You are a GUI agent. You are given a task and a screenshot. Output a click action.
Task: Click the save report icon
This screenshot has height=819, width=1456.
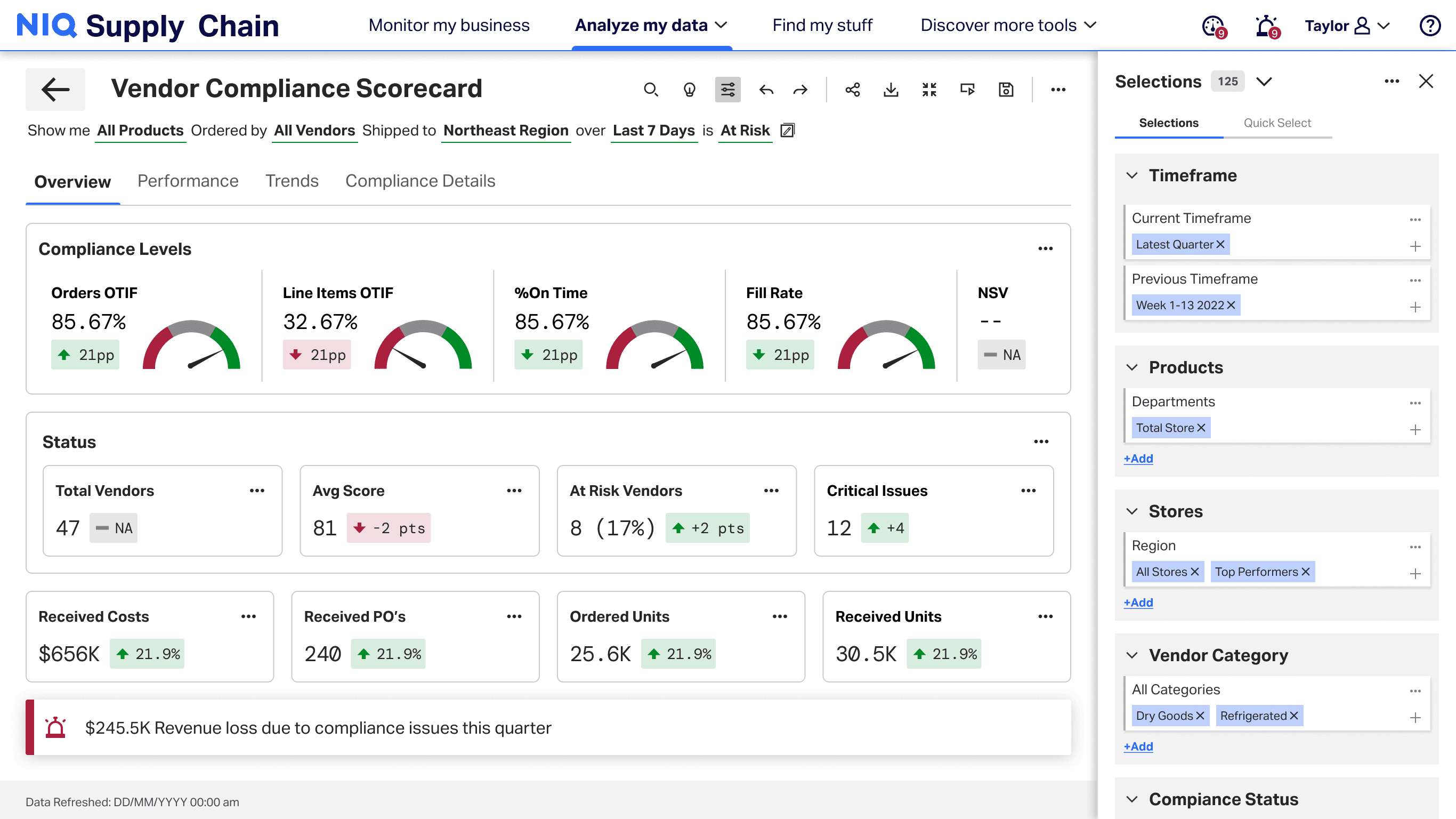[1006, 90]
